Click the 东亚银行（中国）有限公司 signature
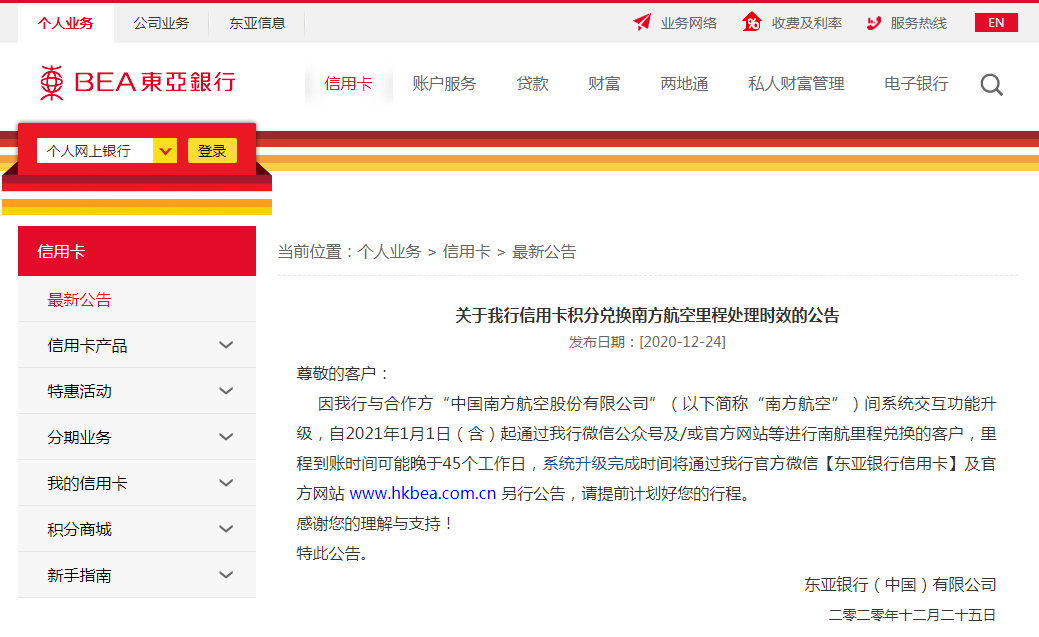 (x=900, y=585)
